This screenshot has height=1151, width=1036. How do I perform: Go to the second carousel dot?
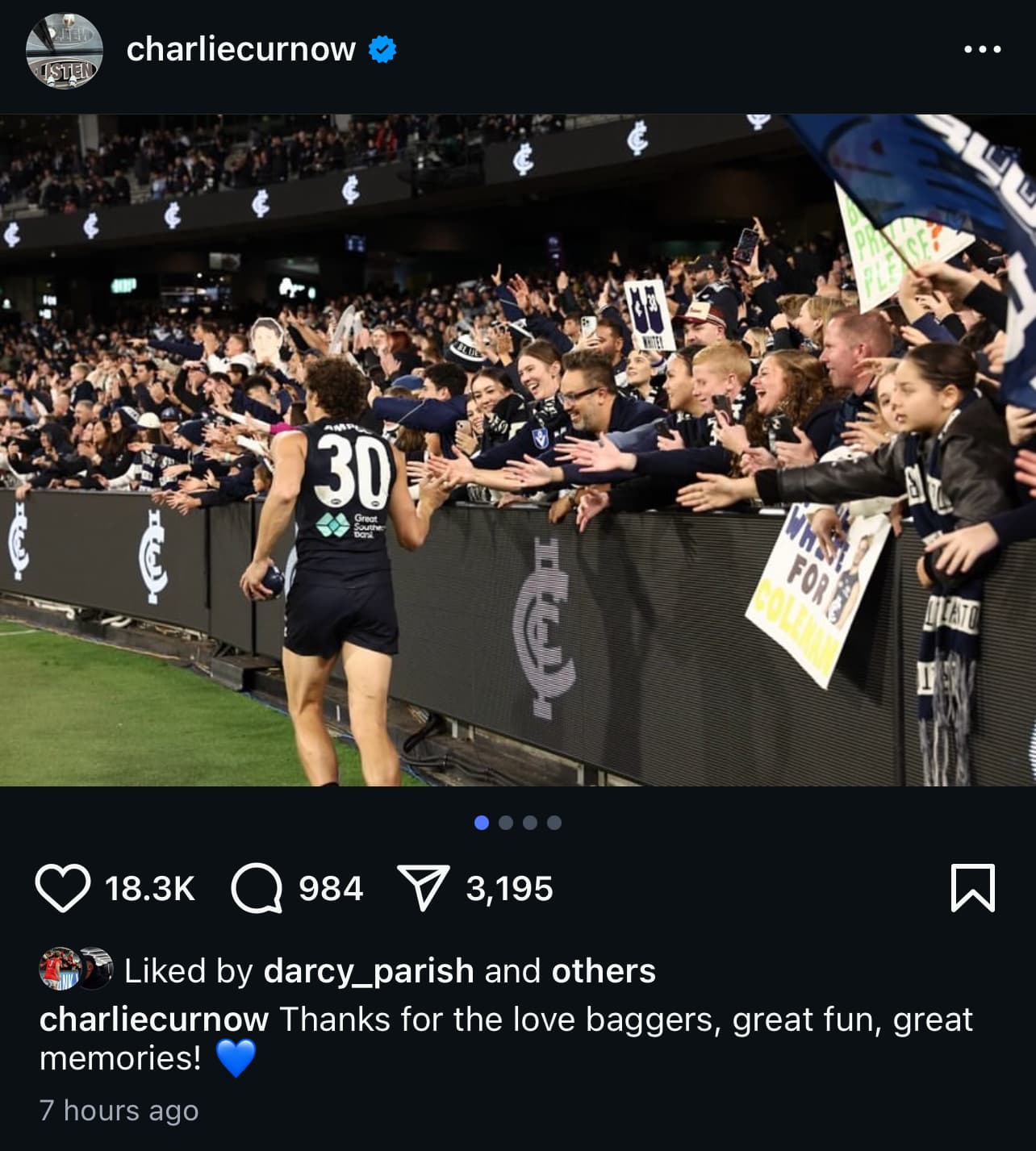click(506, 823)
